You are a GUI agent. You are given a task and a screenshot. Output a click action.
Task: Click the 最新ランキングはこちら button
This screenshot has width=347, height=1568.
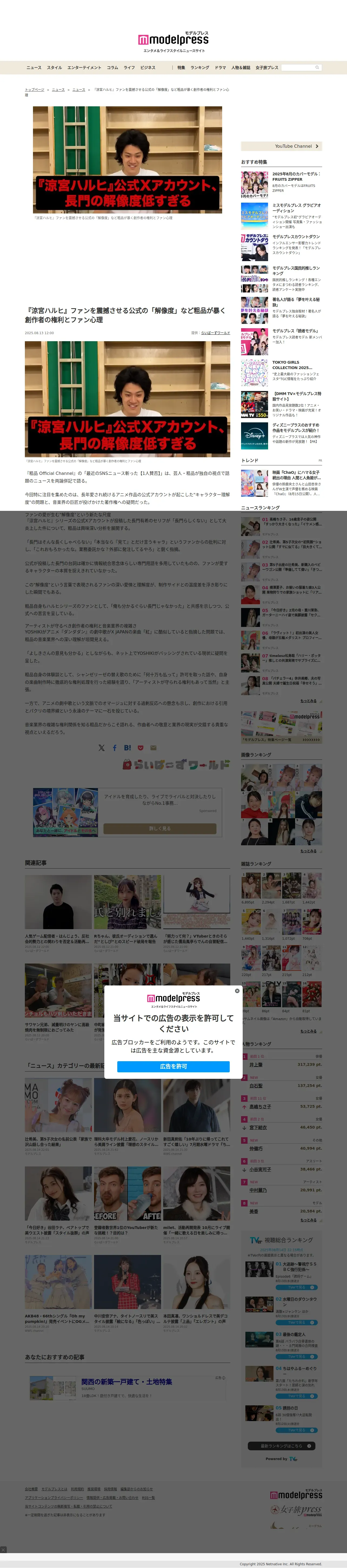281,1446
